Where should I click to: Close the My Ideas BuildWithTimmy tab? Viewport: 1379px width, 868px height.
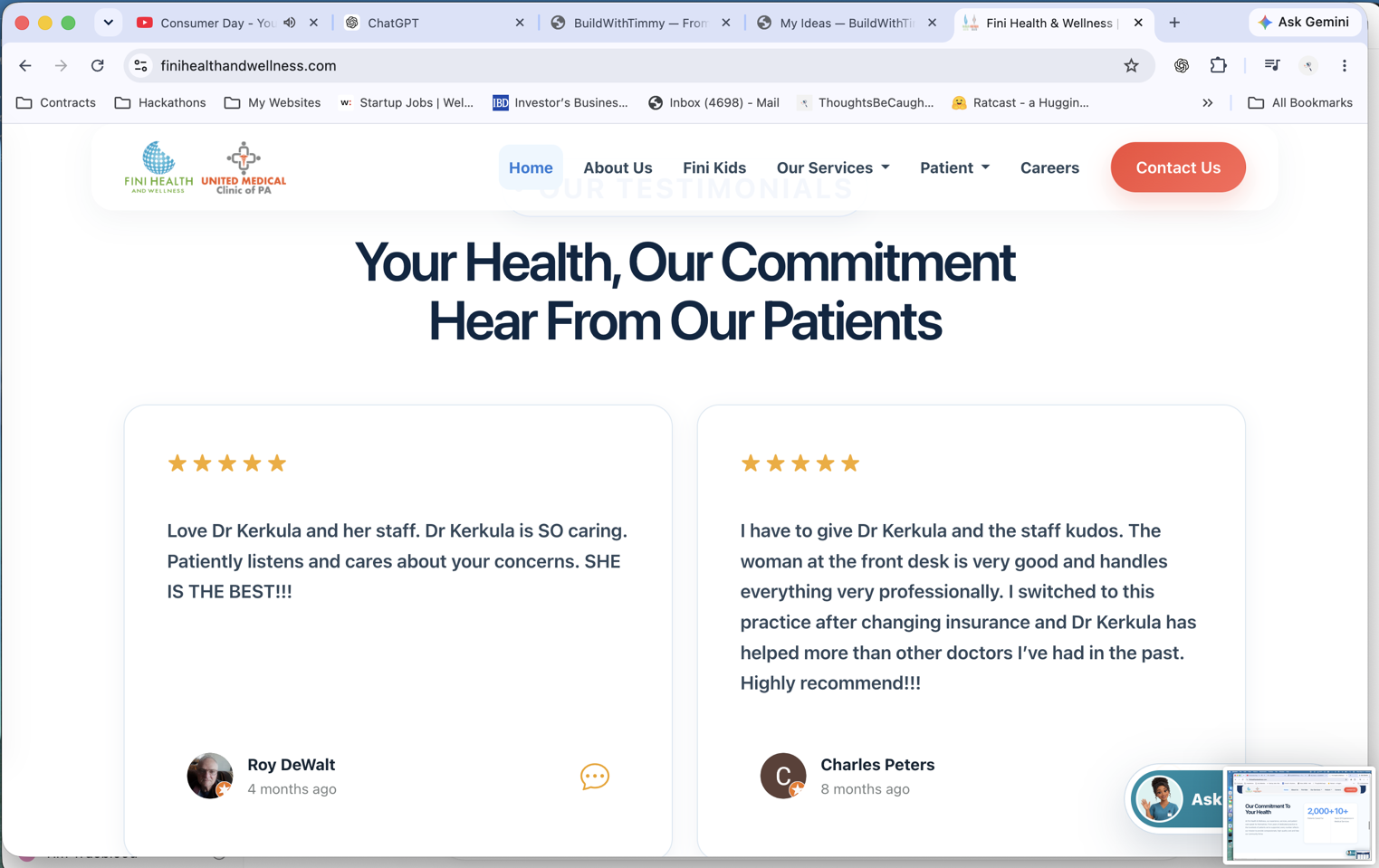click(x=932, y=23)
